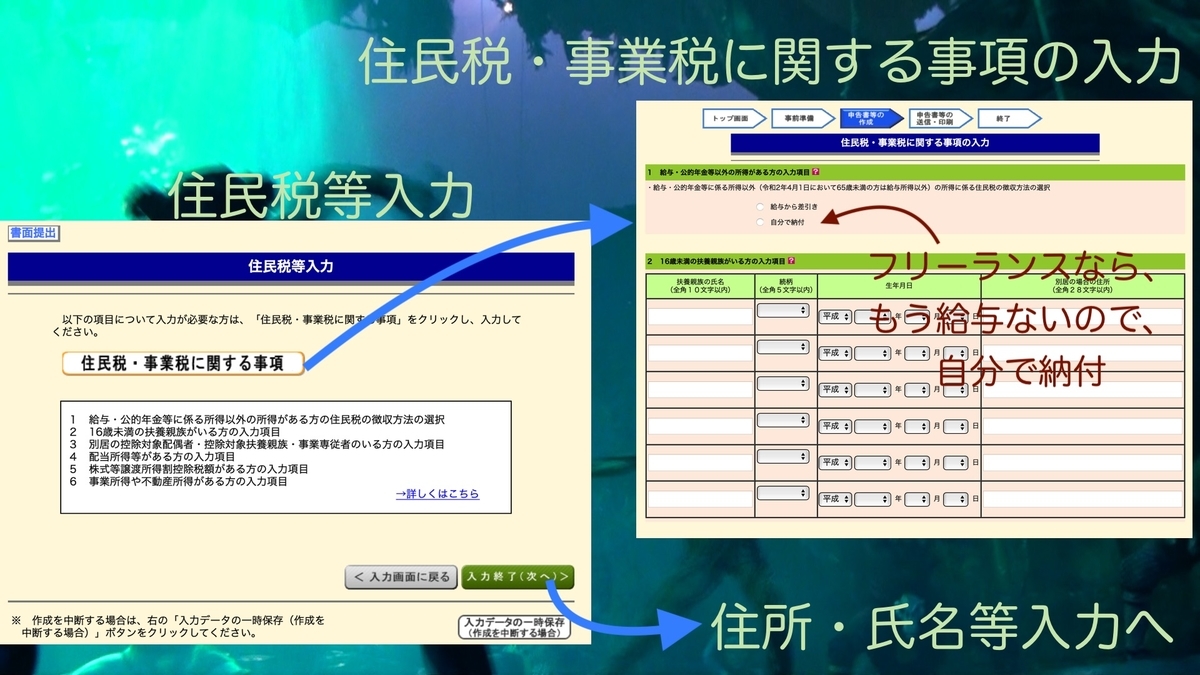
Task: Select the 終了 step
Action: coord(1005,118)
